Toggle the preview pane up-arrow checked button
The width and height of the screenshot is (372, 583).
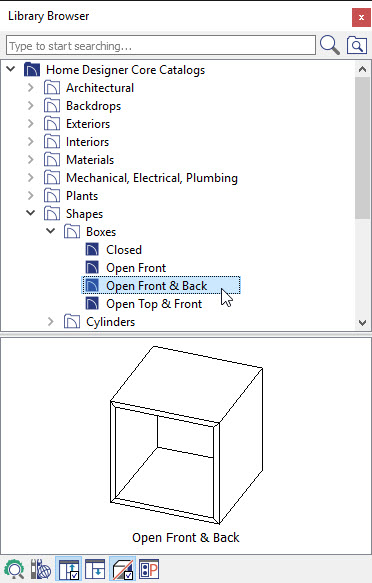pos(68,569)
